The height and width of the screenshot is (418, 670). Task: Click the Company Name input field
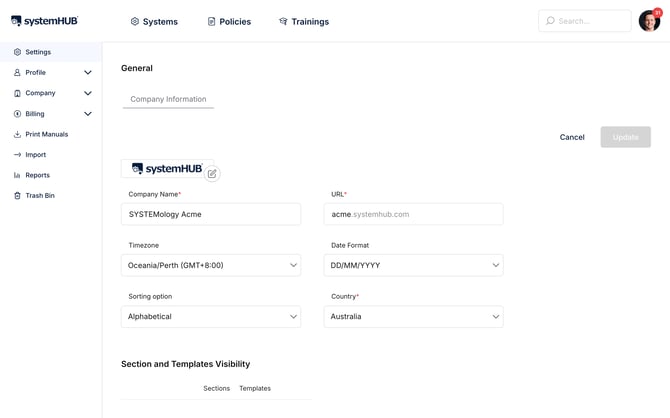[x=211, y=214]
